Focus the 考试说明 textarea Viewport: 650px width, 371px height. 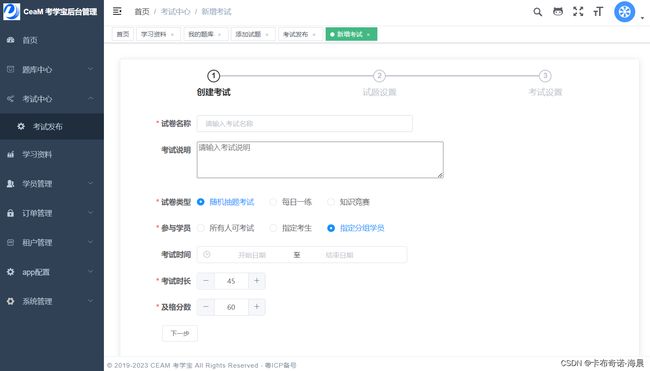320,160
